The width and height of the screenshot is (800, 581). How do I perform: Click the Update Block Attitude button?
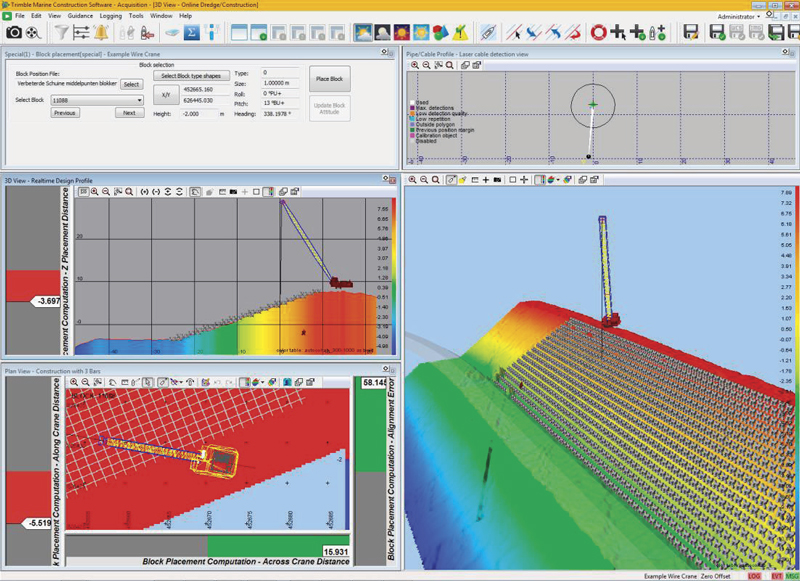(x=330, y=108)
